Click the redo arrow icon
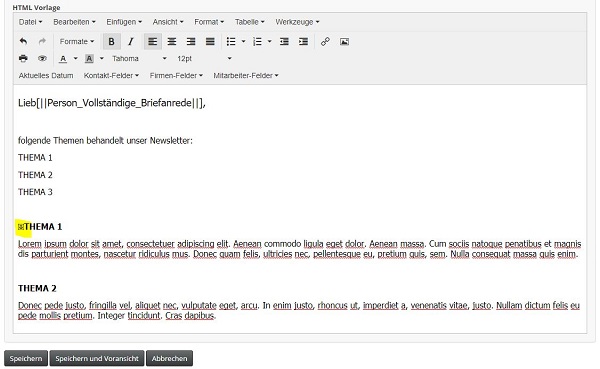 click(42, 41)
